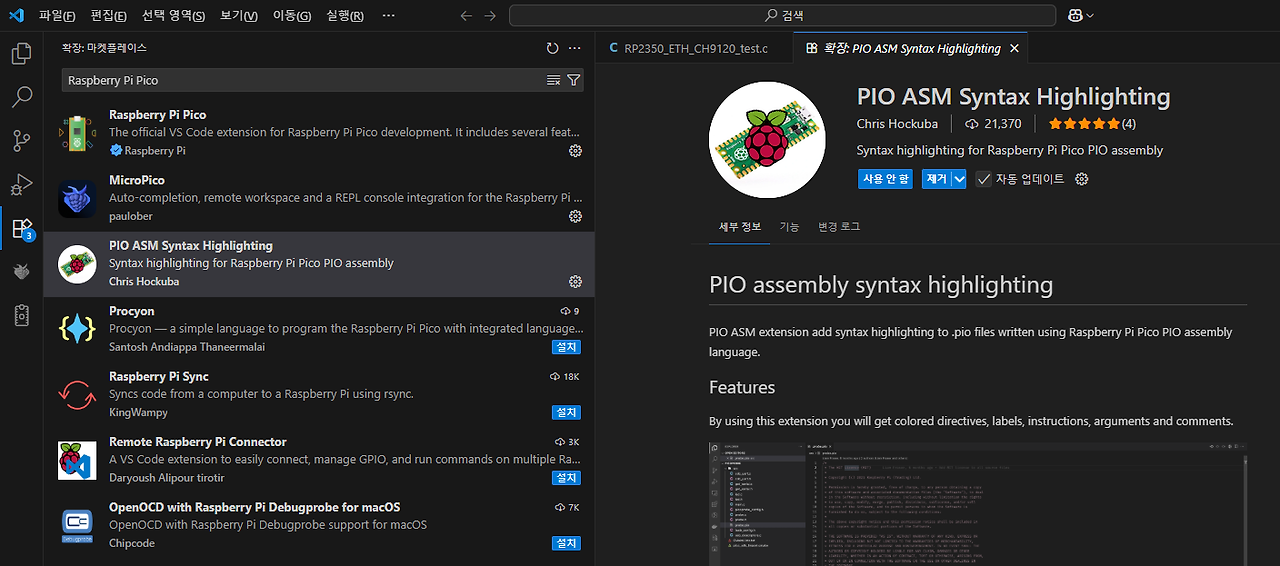Switch to the Changelog (변경 로그) tab
The height and width of the screenshot is (566, 1280).
click(838, 227)
